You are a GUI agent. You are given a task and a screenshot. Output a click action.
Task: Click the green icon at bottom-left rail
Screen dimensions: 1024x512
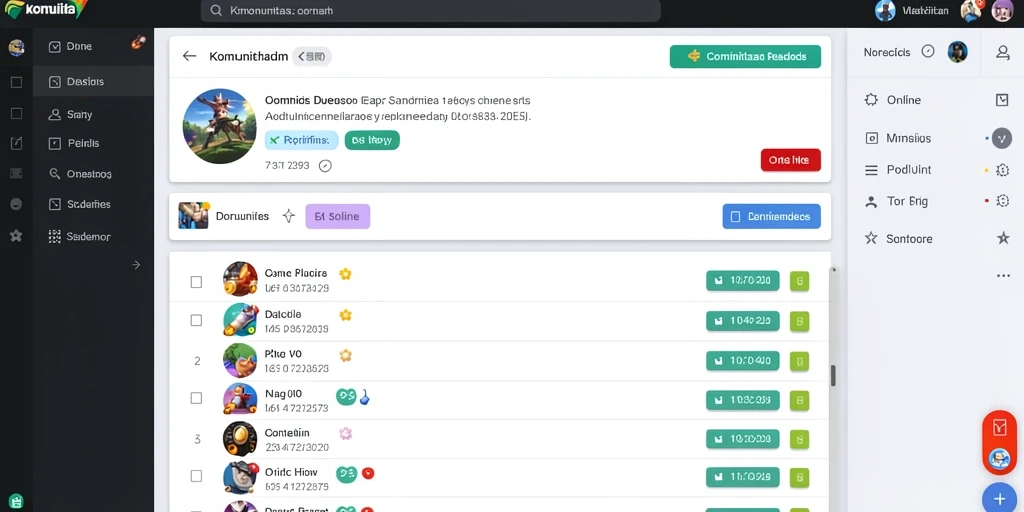pyautogui.click(x=16, y=501)
